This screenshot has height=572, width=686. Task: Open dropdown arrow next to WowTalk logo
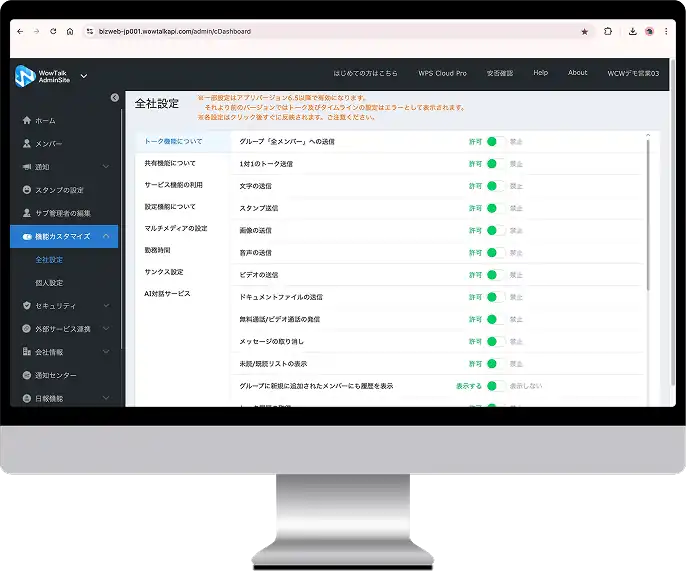(84, 76)
